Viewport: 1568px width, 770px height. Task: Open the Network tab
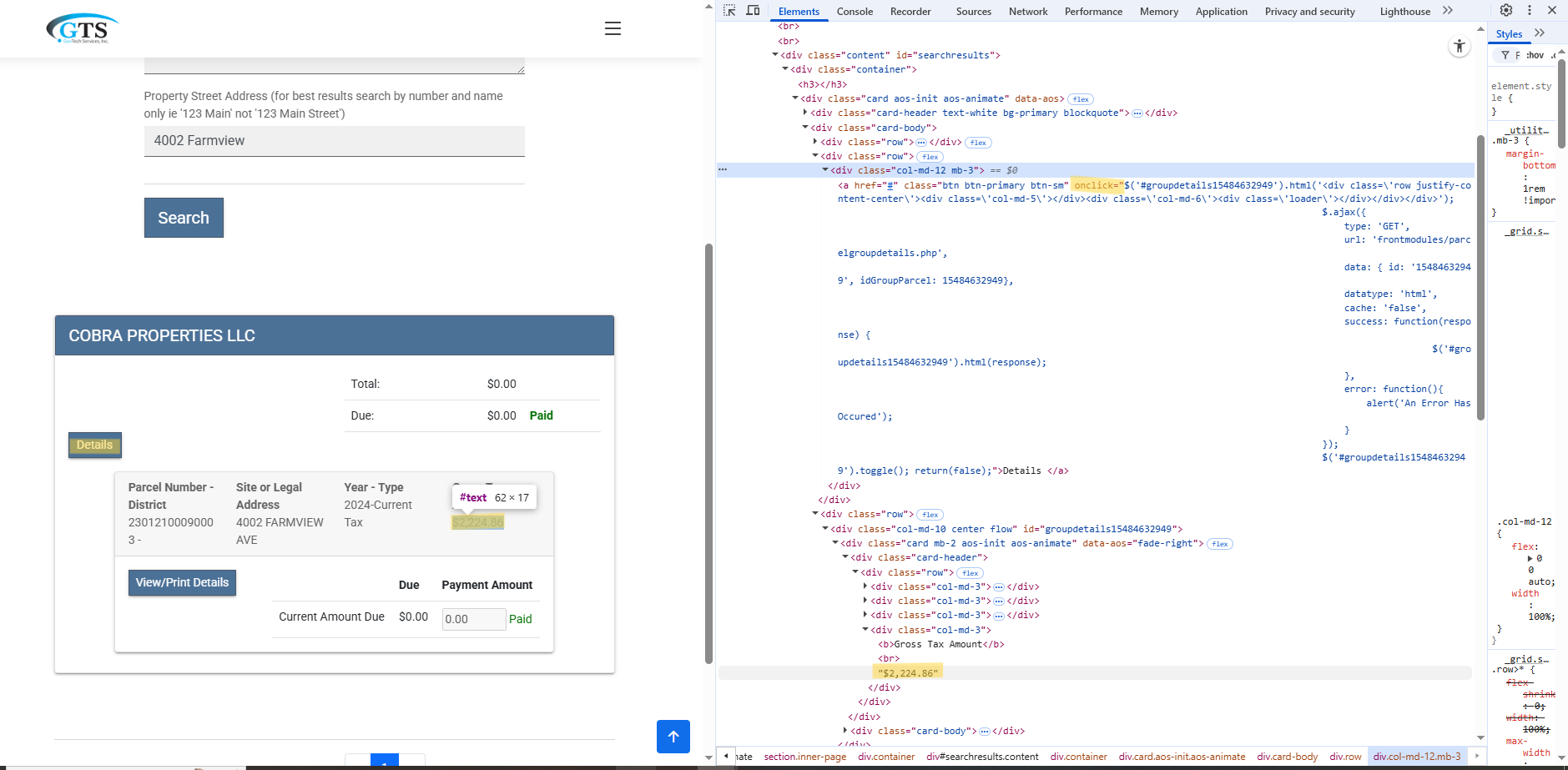(x=1028, y=12)
